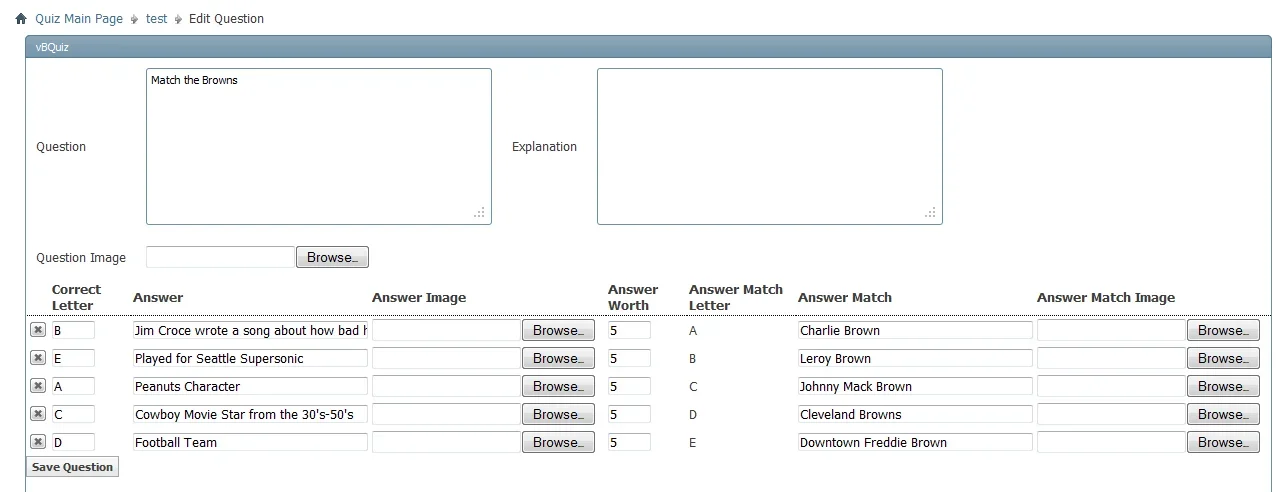Open the Quiz Main Page link

[79, 19]
